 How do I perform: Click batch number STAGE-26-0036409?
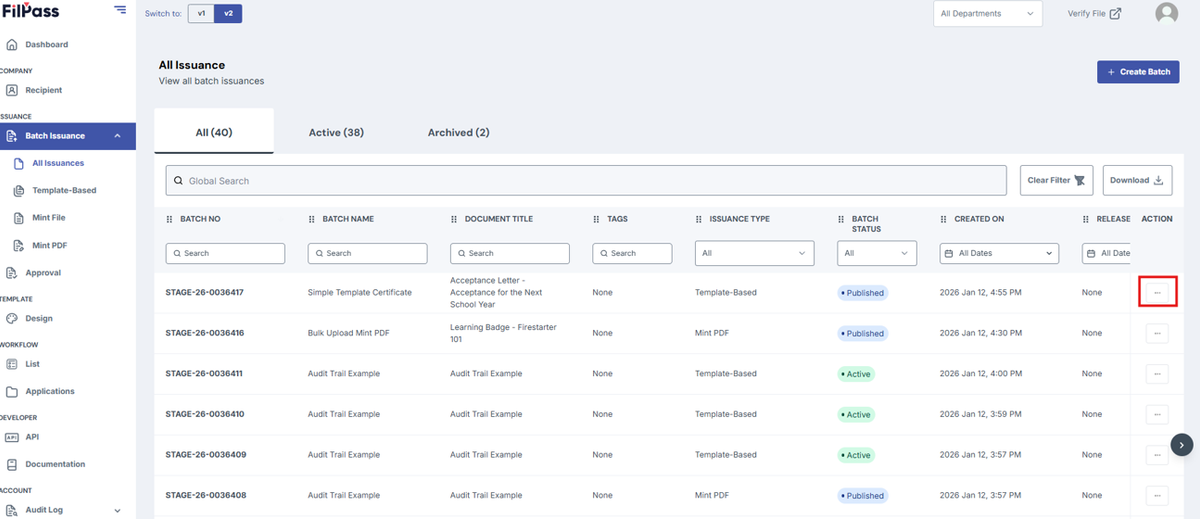pos(204,455)
